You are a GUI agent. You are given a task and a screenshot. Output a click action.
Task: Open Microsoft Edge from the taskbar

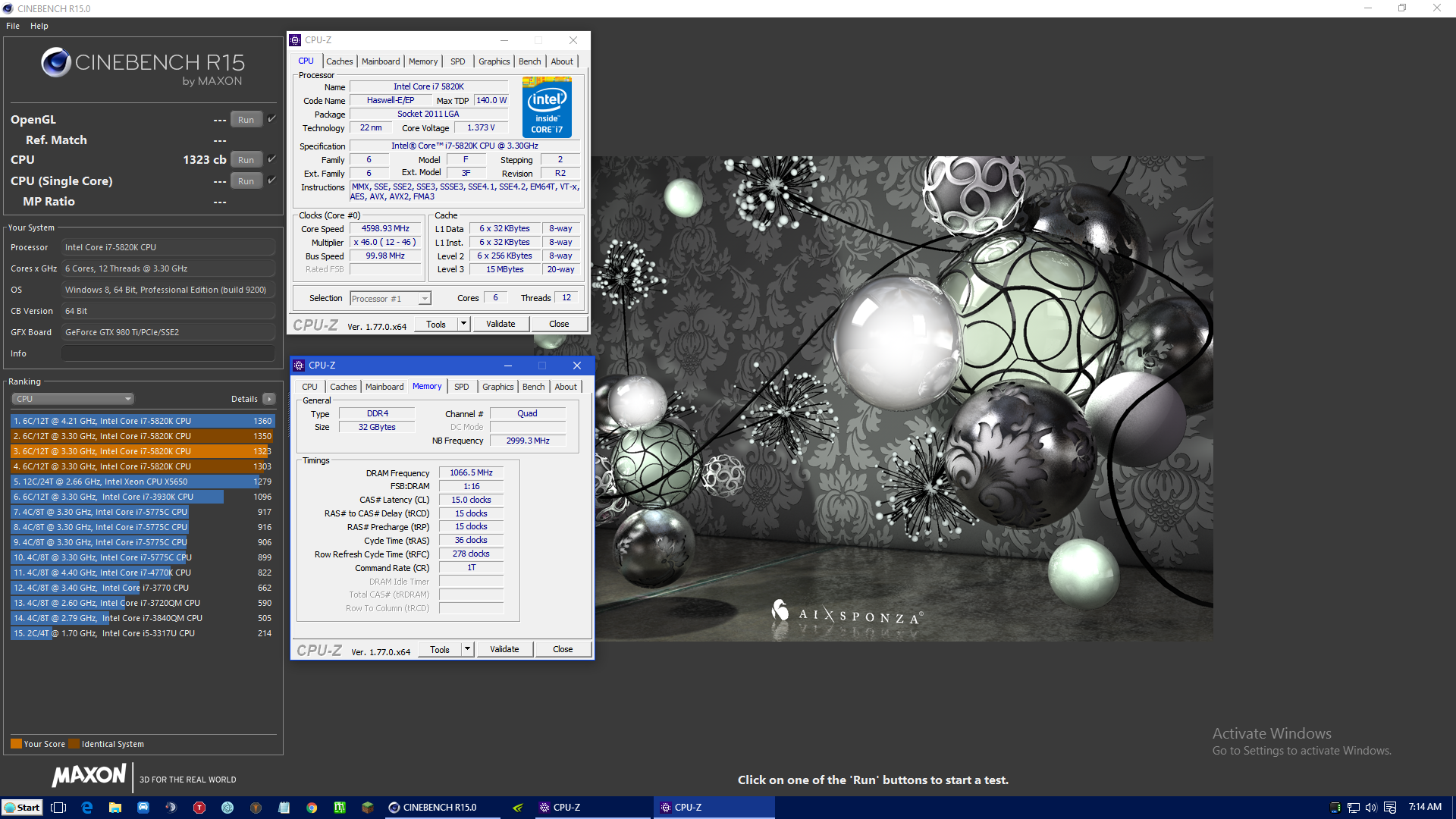[86, 808]
